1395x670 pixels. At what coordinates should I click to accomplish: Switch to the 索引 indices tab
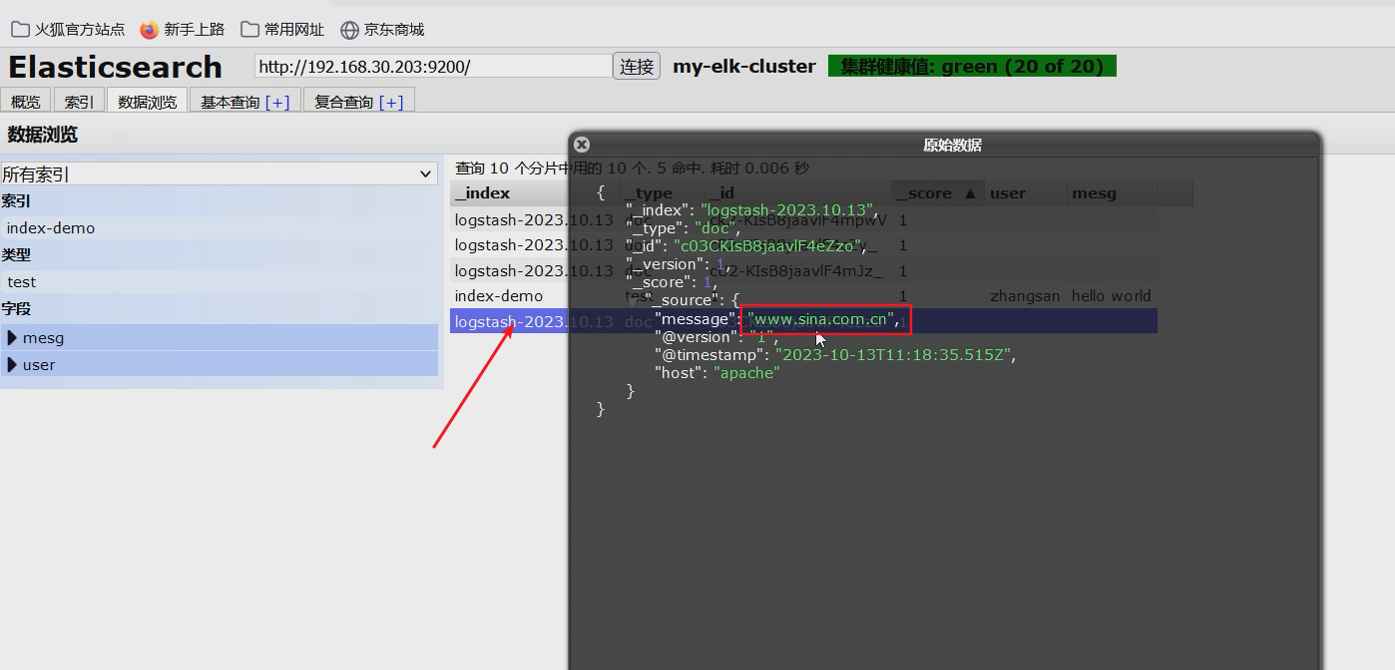(79, 102)
